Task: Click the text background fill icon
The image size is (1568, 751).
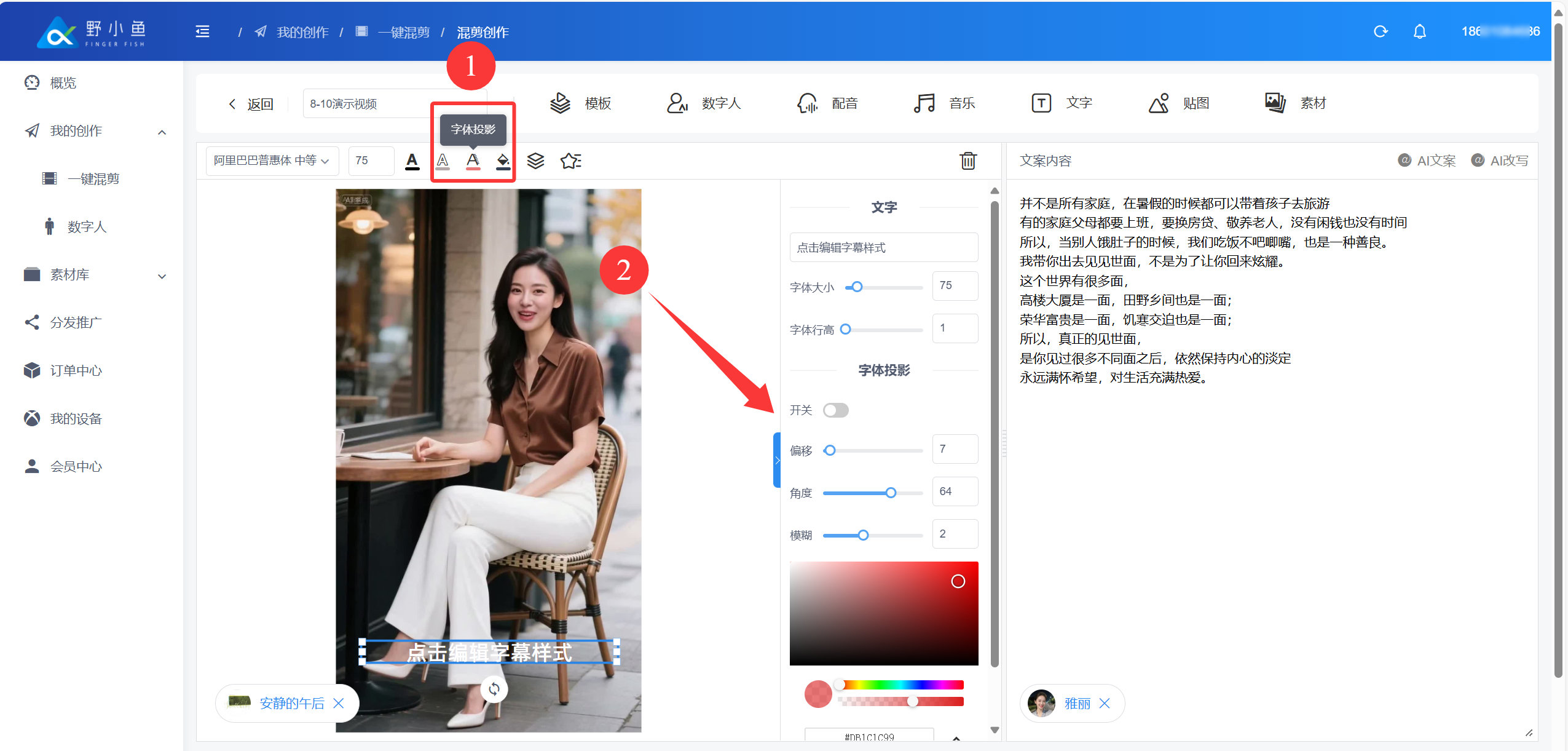Action: [503, 161]
